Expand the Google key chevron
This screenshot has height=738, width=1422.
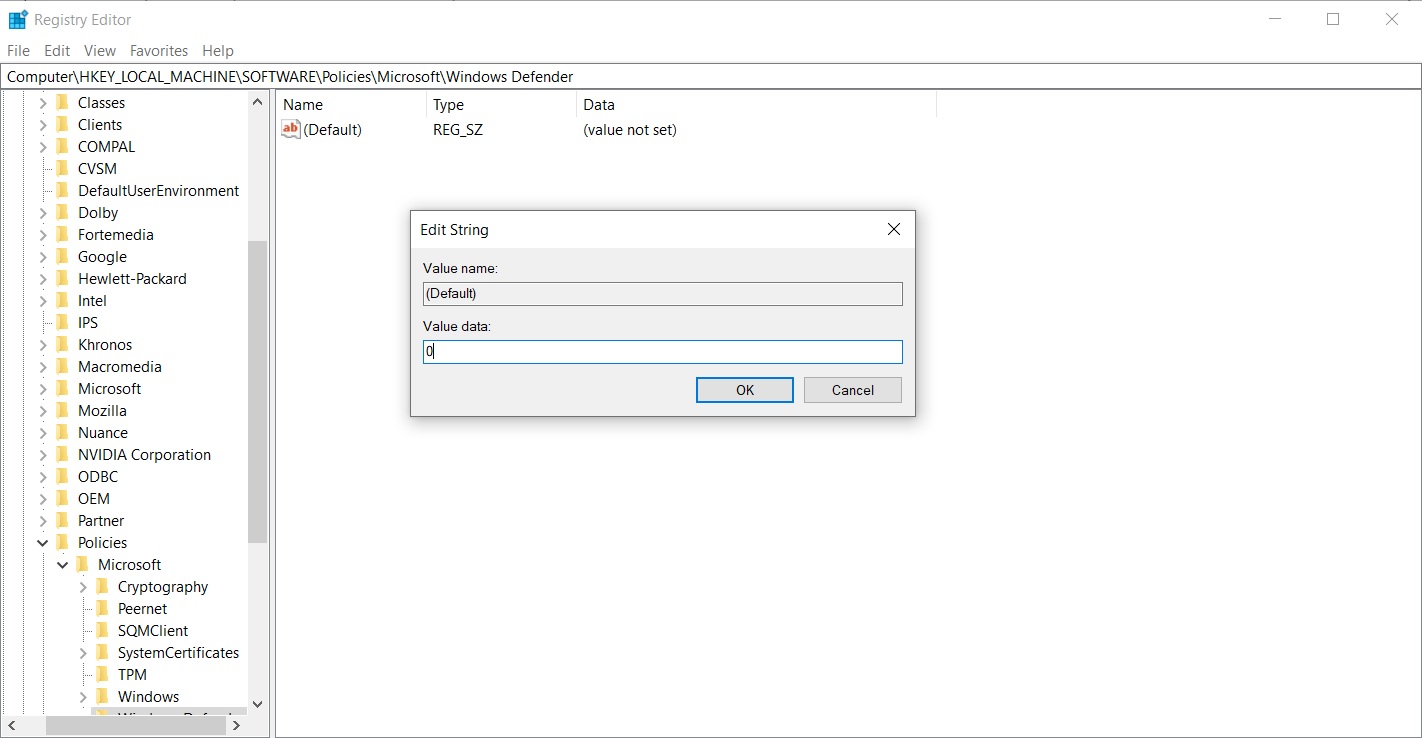(43, 256)
